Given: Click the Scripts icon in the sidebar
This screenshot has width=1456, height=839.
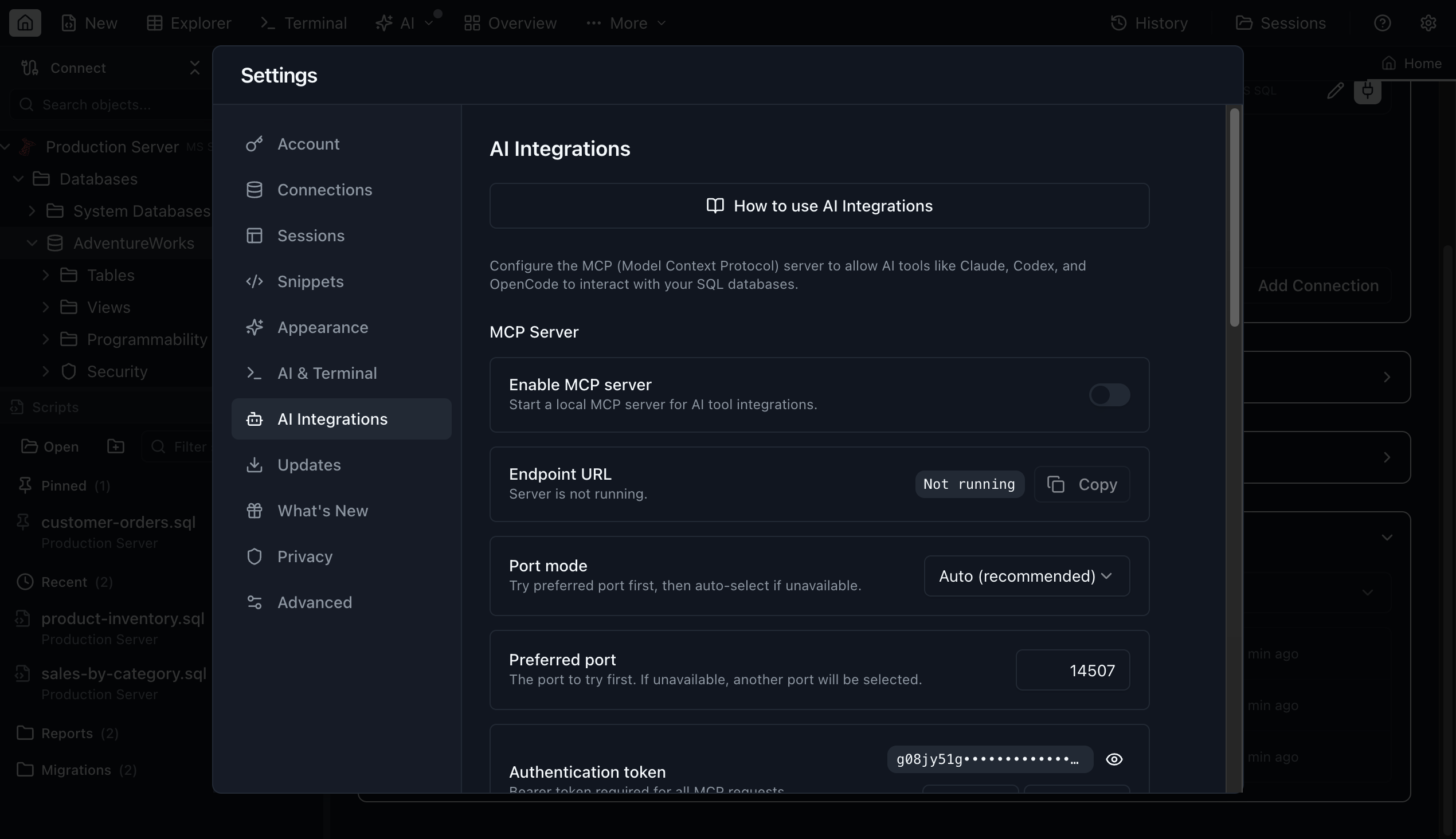Looking at the screenshot, I should [16, 407].
